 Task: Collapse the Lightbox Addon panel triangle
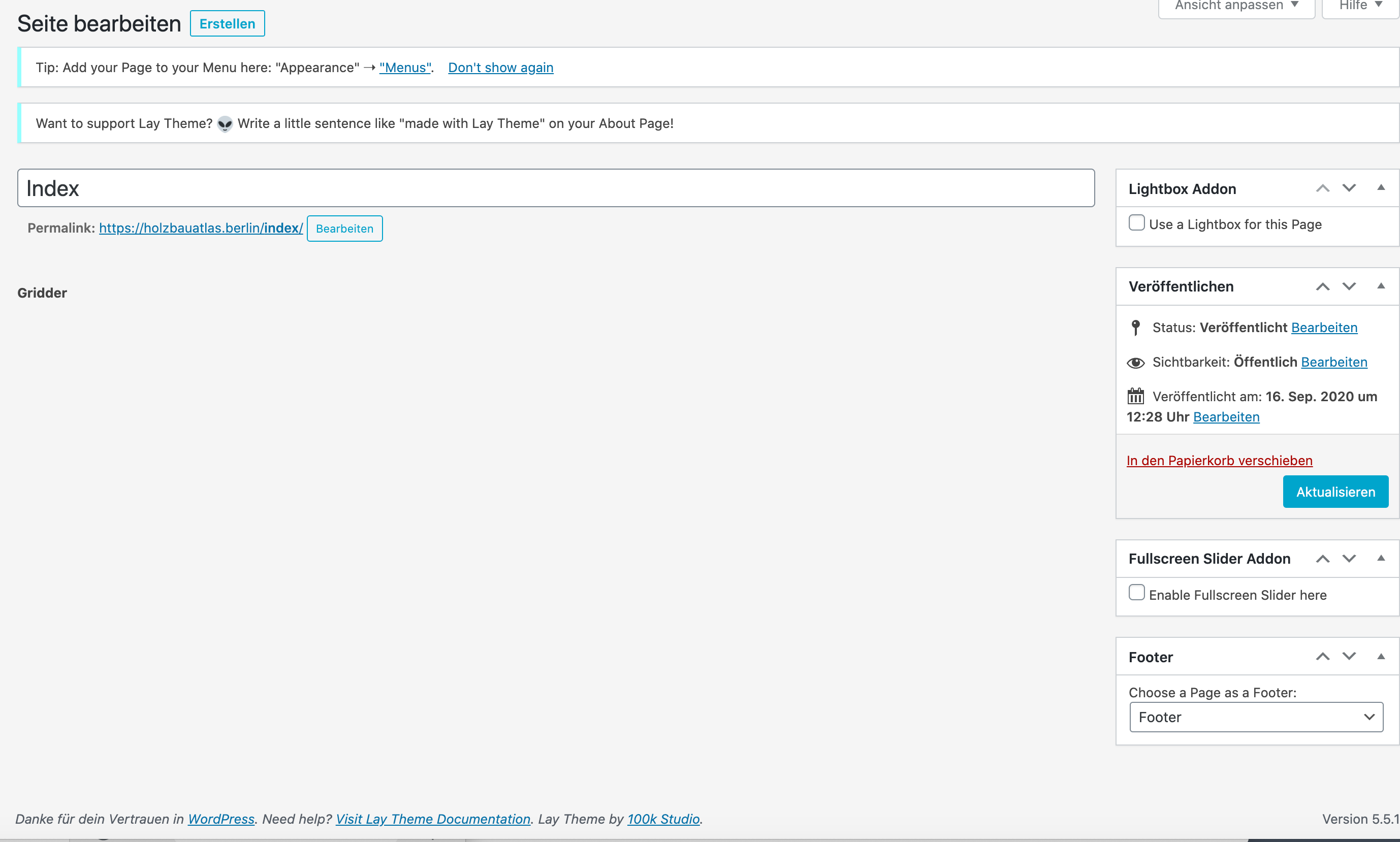click(1381, 188)
